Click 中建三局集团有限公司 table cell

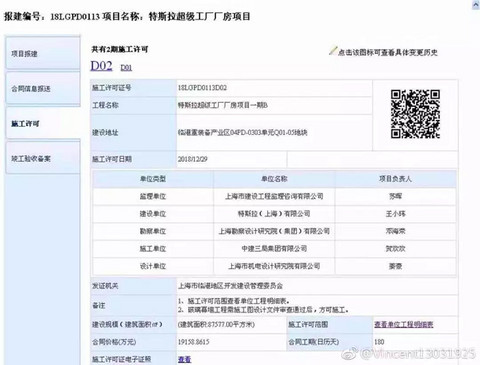tap(274, 249)
